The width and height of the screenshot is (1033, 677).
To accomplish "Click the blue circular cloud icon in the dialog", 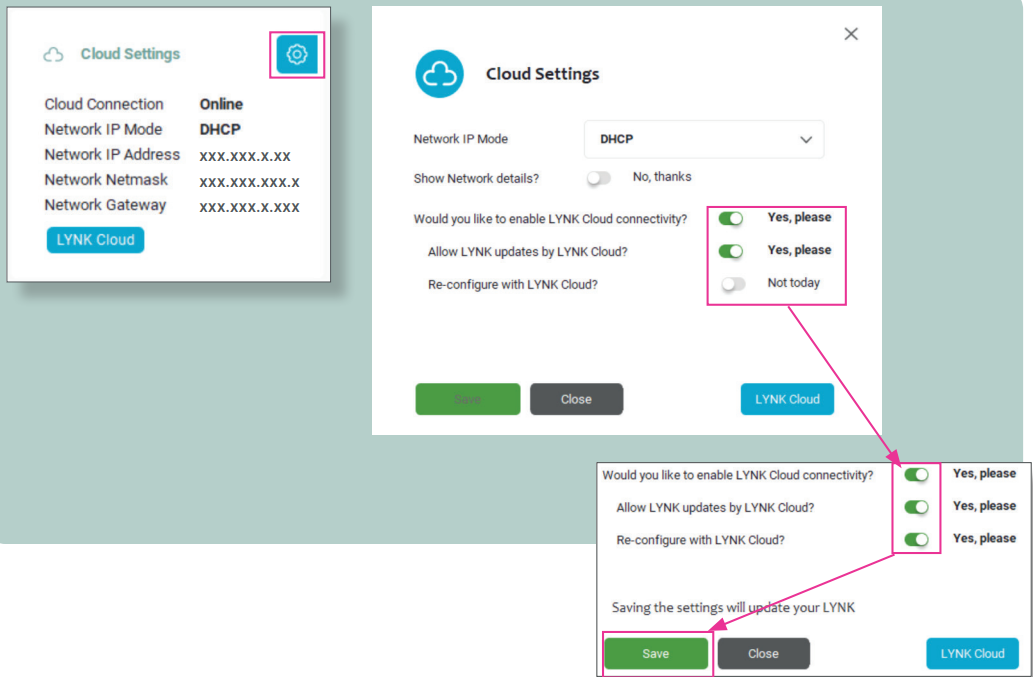I will click(x=439, y=74).
